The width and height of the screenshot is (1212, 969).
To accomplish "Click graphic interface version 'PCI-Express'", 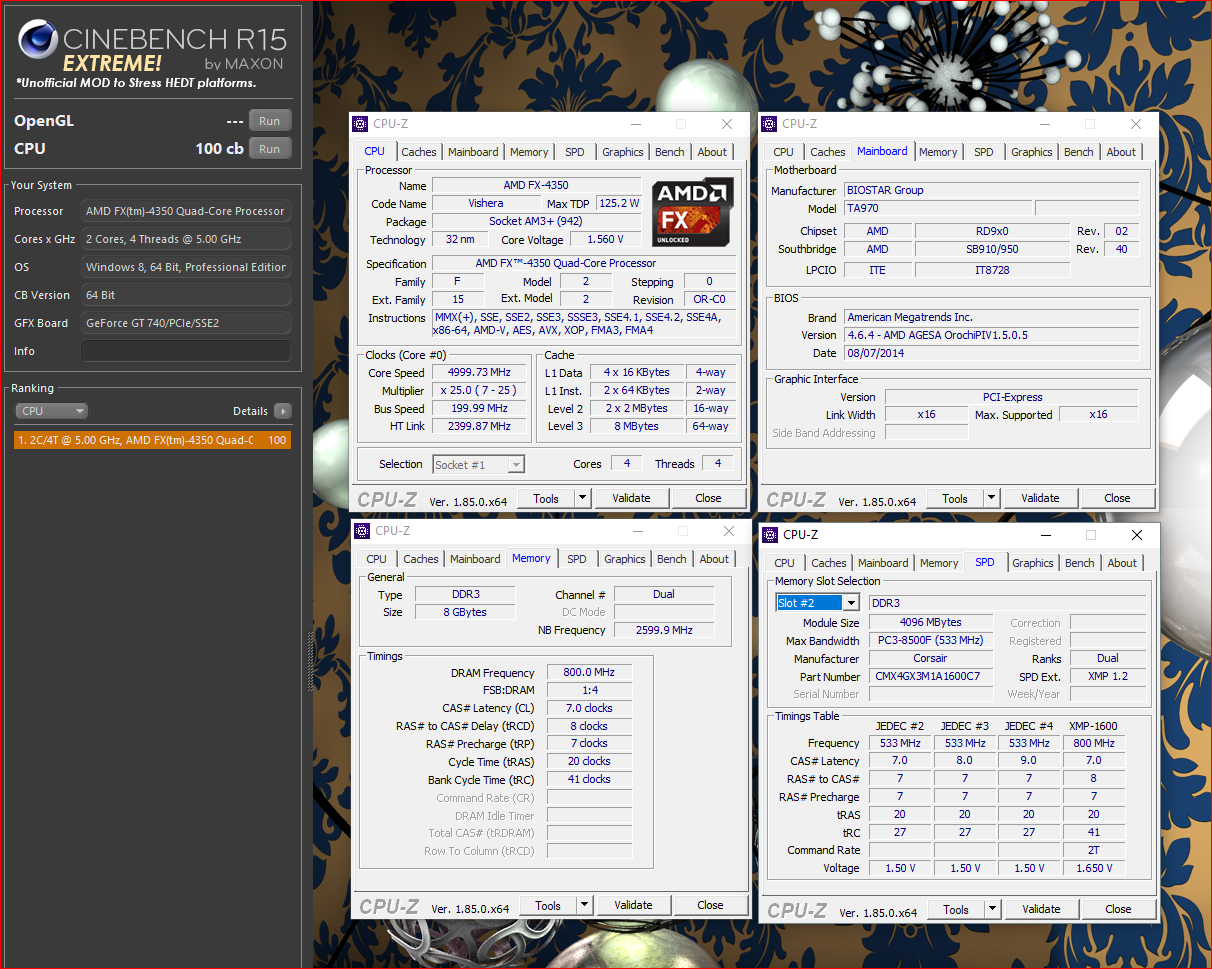I will click(x=1012, y=397).
